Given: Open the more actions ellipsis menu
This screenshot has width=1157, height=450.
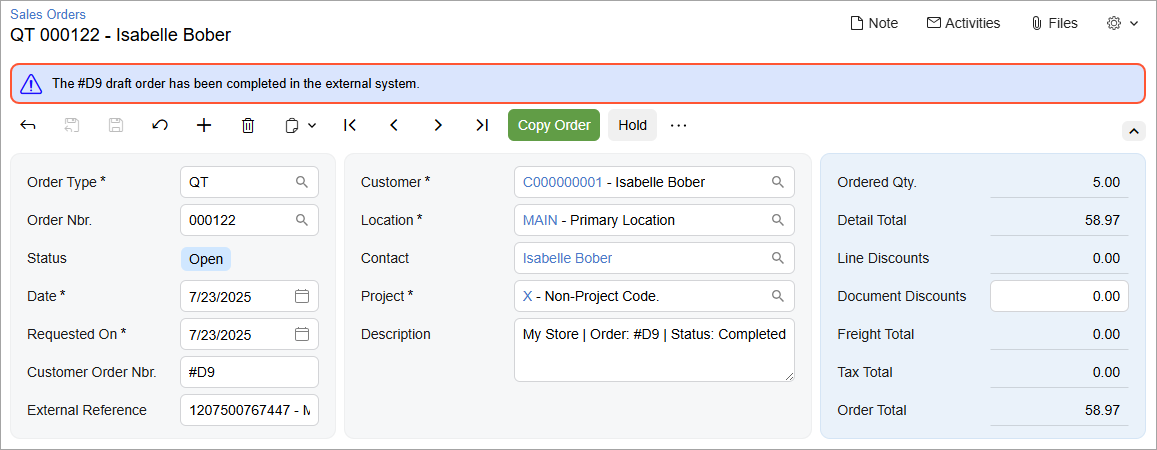Looking at the screenshot, I should 679,125.
